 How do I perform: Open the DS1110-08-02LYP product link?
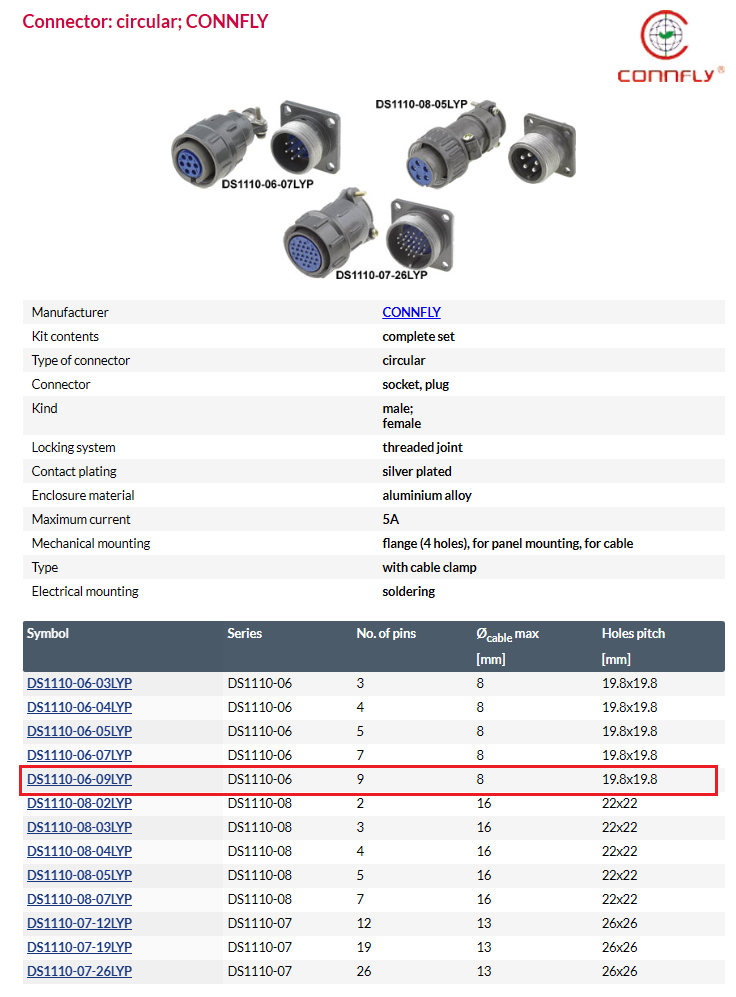click(79, 803)
